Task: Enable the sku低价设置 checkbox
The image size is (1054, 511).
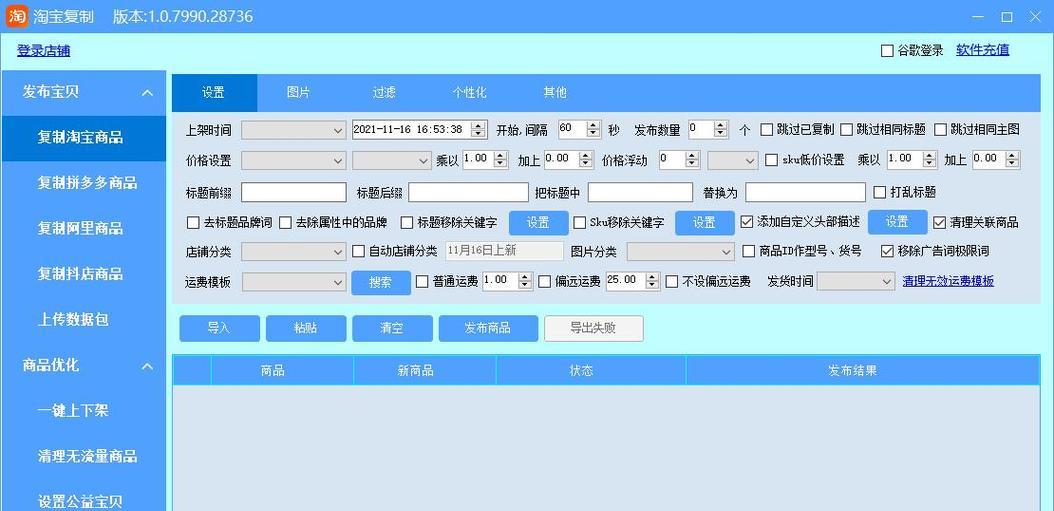Action: pyautogui.click(x=772, y=161)
